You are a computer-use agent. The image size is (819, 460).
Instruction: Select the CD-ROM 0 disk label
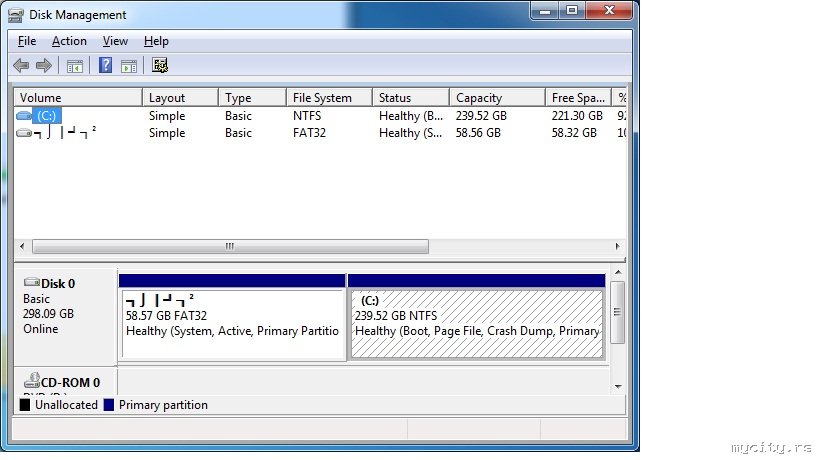65,382
